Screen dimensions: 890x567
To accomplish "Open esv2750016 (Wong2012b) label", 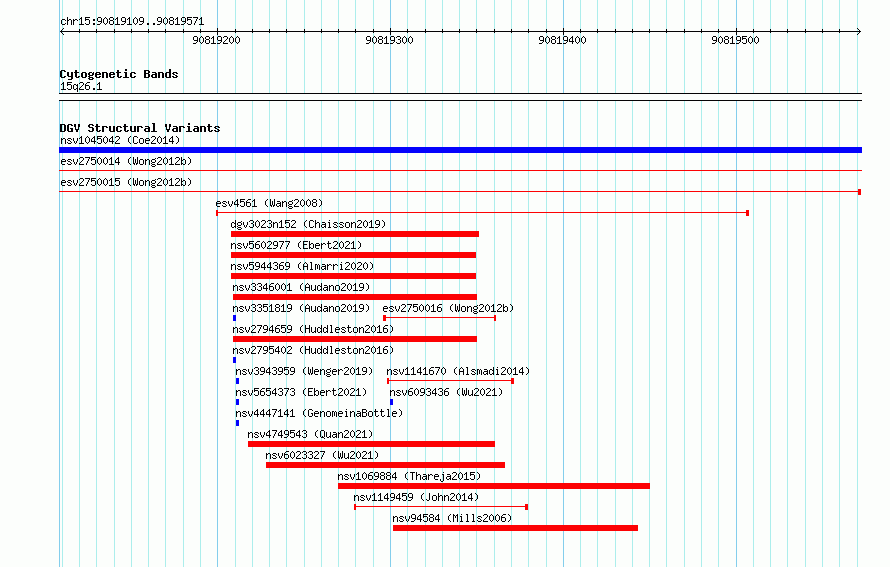I will [x=448, y=308].
